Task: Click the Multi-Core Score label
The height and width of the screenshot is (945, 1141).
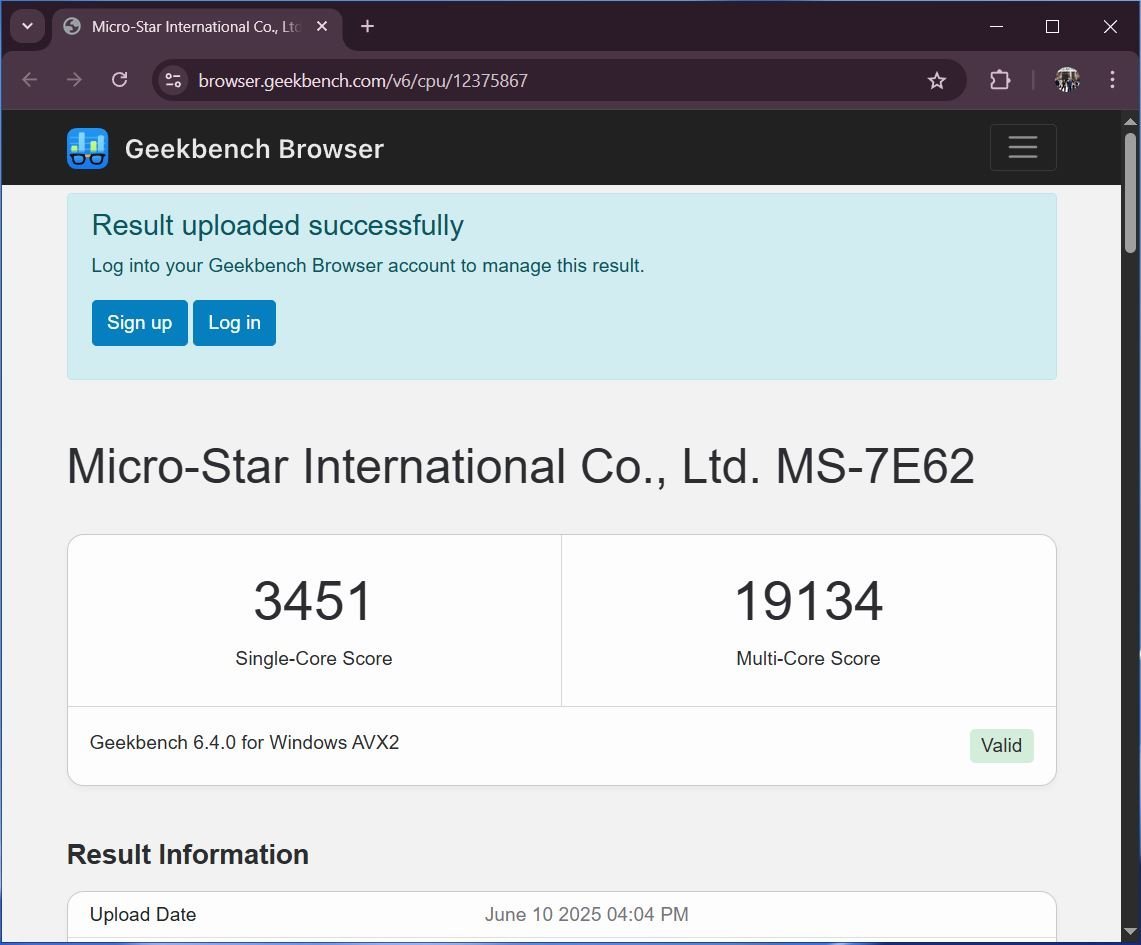Action: pyautogui.click(x=808, y=658)
